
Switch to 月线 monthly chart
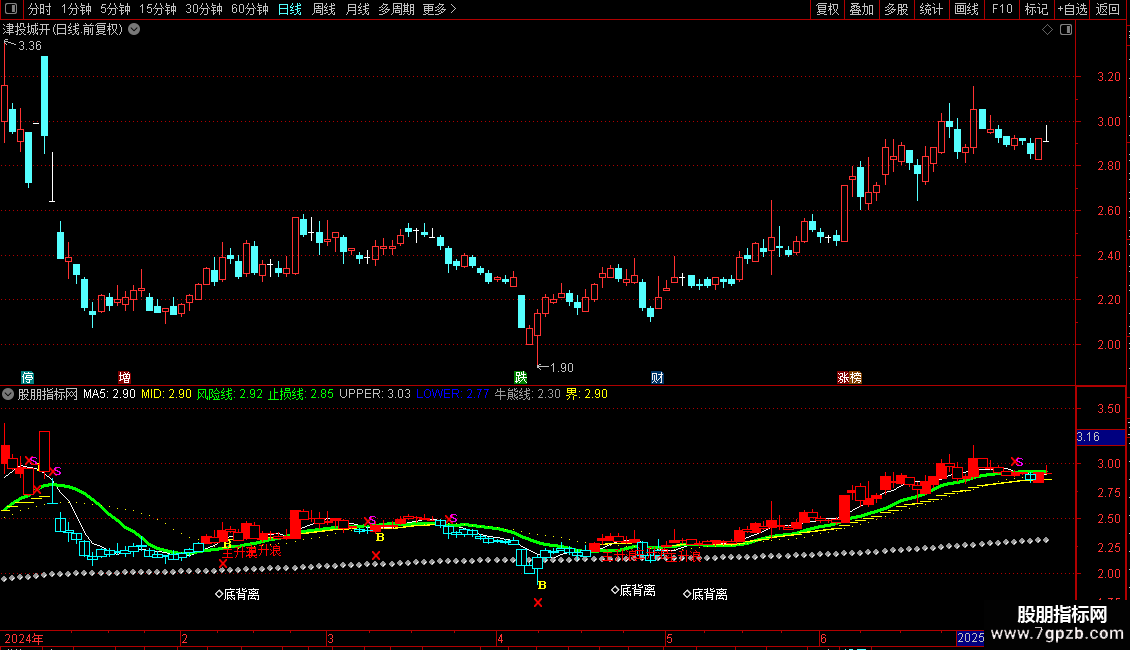click(357, 9)
